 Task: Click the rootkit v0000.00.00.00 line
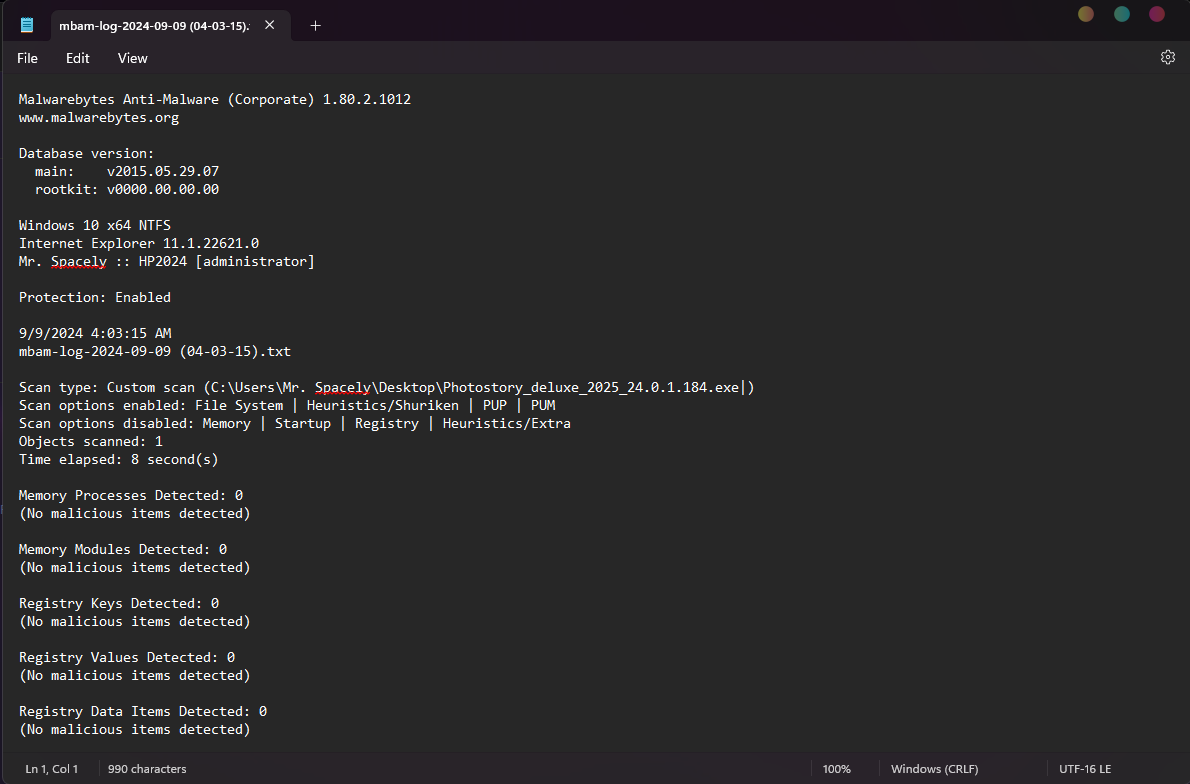127,190
